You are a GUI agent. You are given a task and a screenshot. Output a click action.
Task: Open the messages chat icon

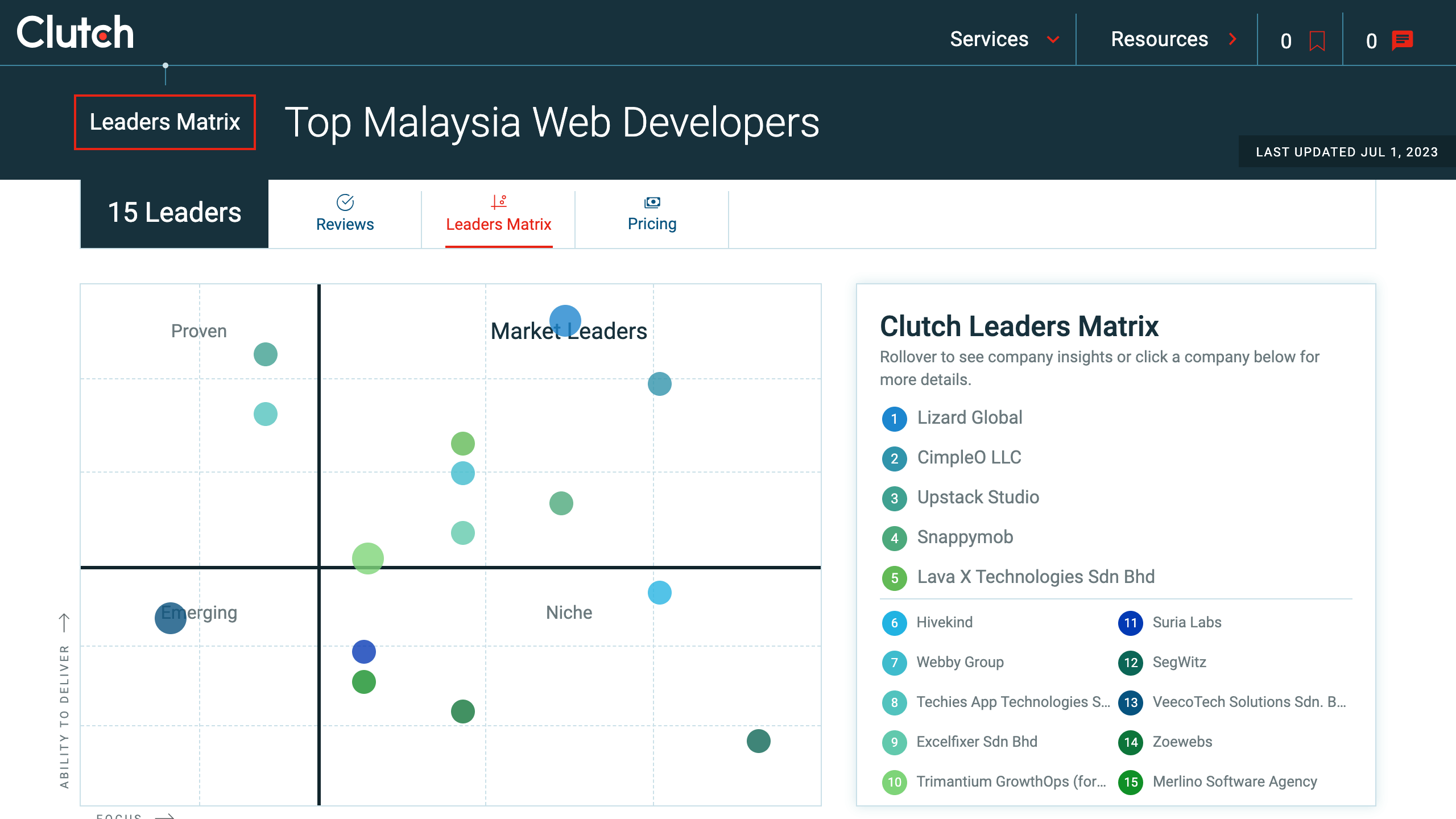(x=1403, y=40)
